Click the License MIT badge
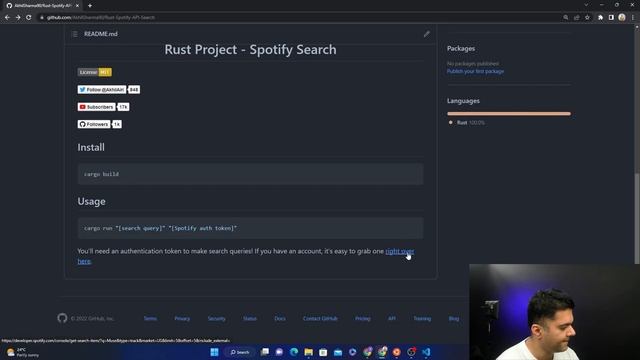 [x=94, y=72]
